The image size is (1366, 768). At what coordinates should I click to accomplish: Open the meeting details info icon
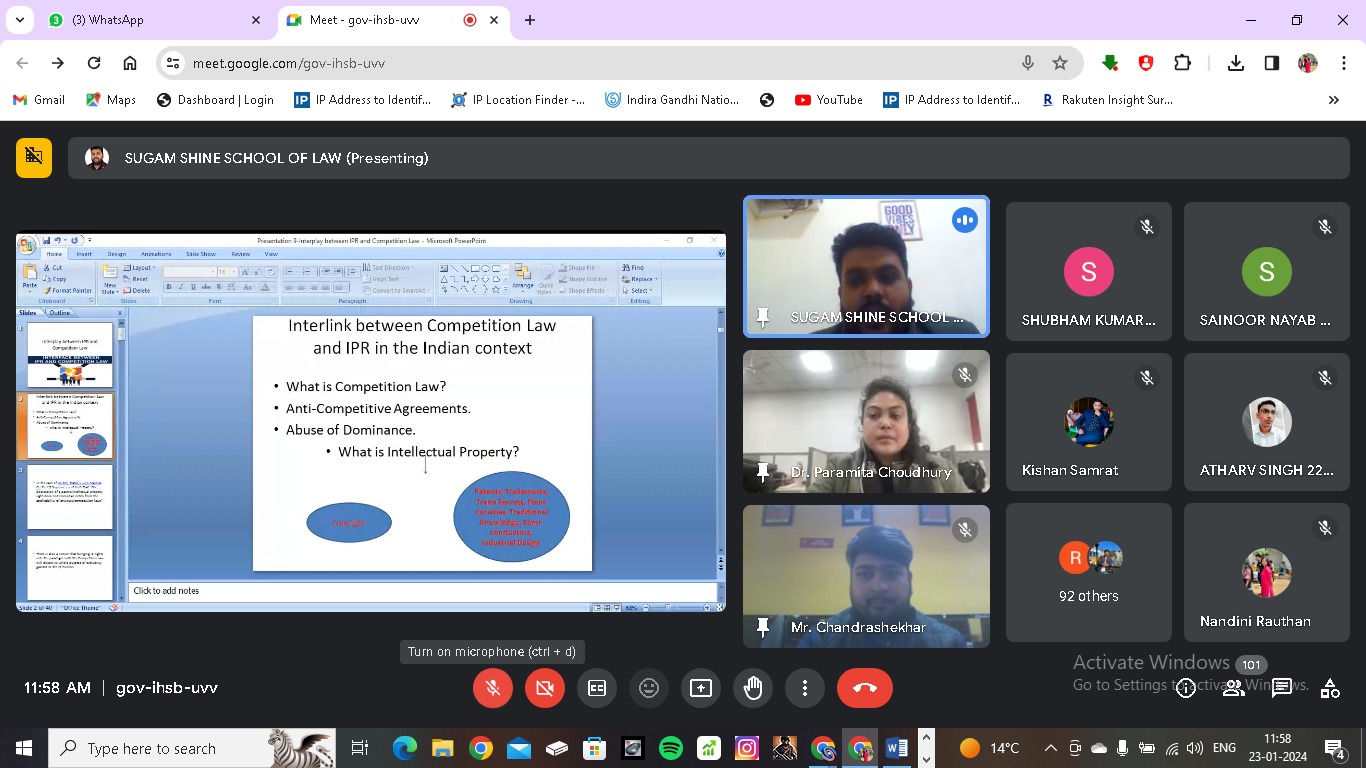click(1186, 688)
